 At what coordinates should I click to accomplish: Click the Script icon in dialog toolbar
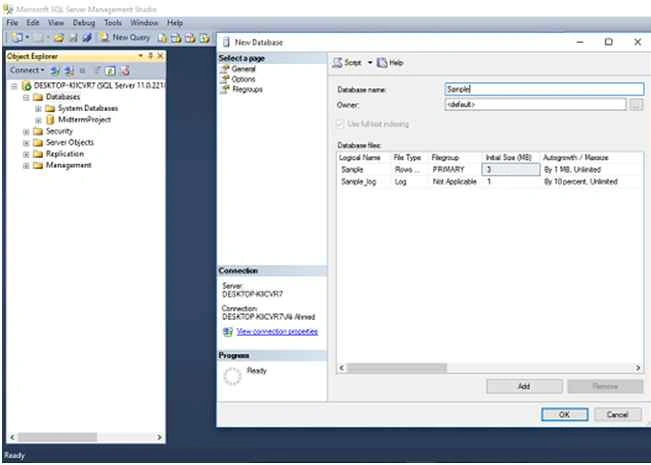coord(337,63)
